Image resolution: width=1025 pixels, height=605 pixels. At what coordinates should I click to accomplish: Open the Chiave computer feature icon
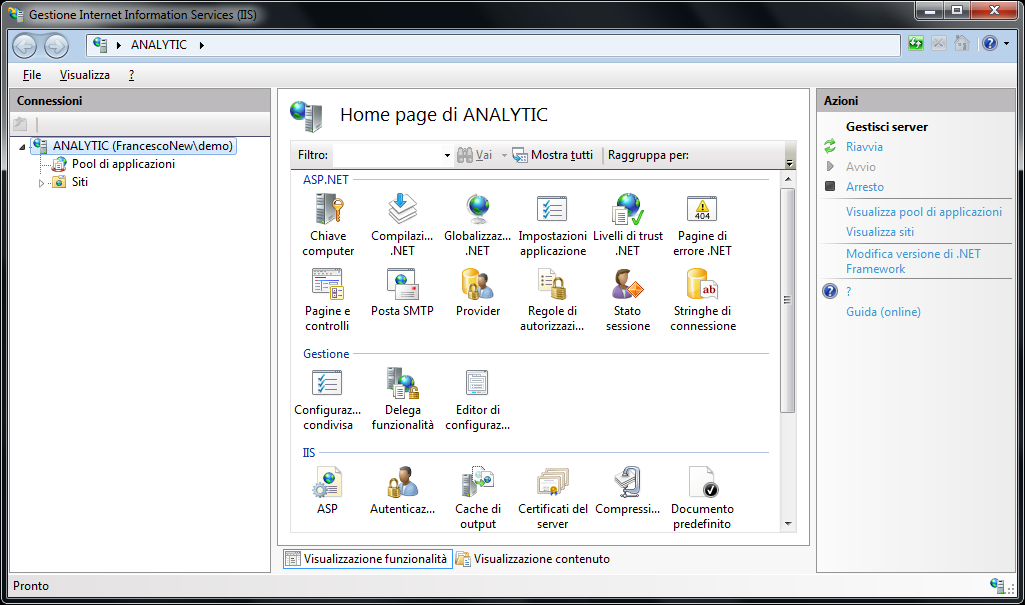click(328, 212)
